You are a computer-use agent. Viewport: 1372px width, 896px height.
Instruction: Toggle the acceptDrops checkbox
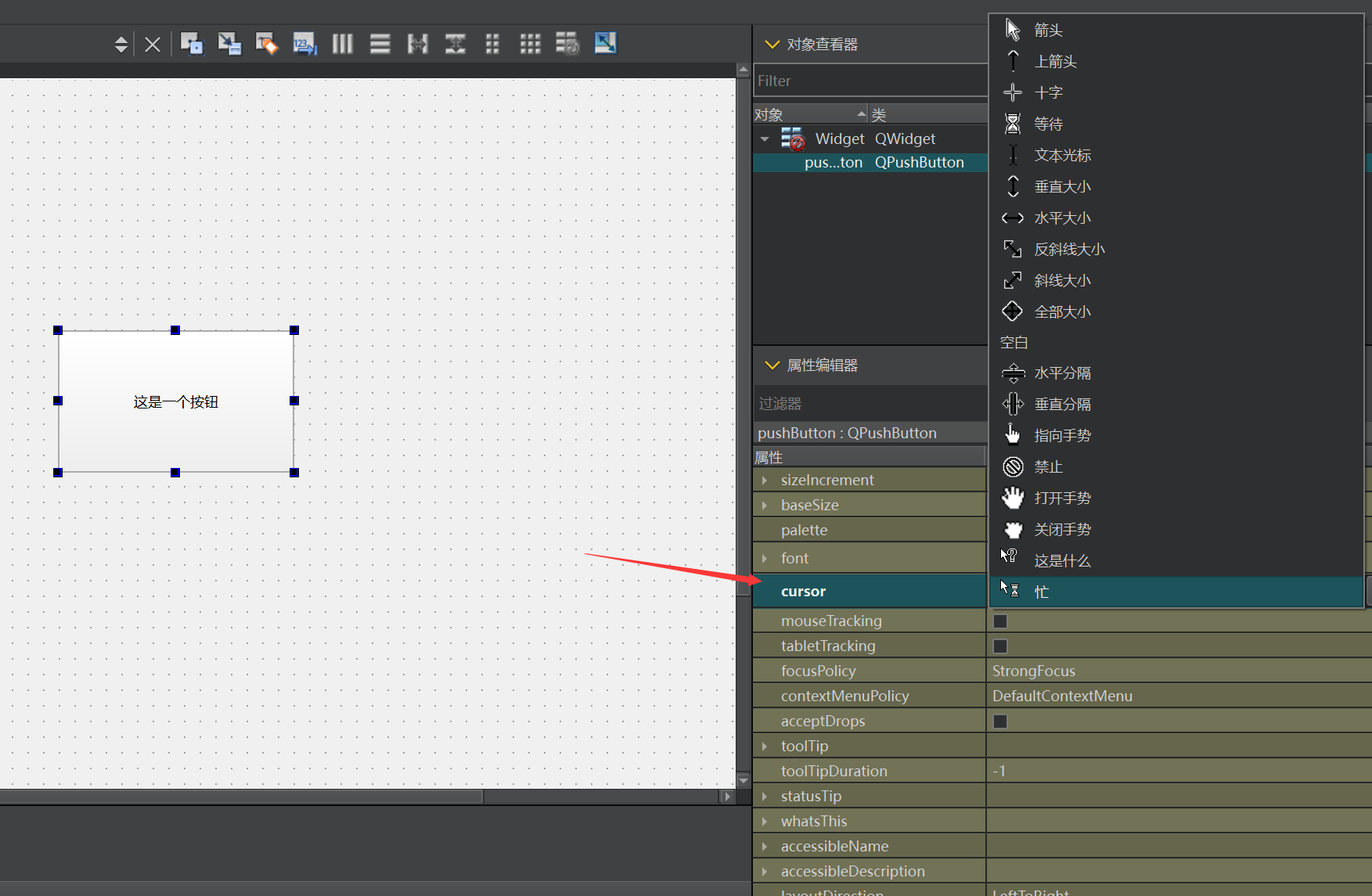pyautogui.click(x=1000, y=721)
